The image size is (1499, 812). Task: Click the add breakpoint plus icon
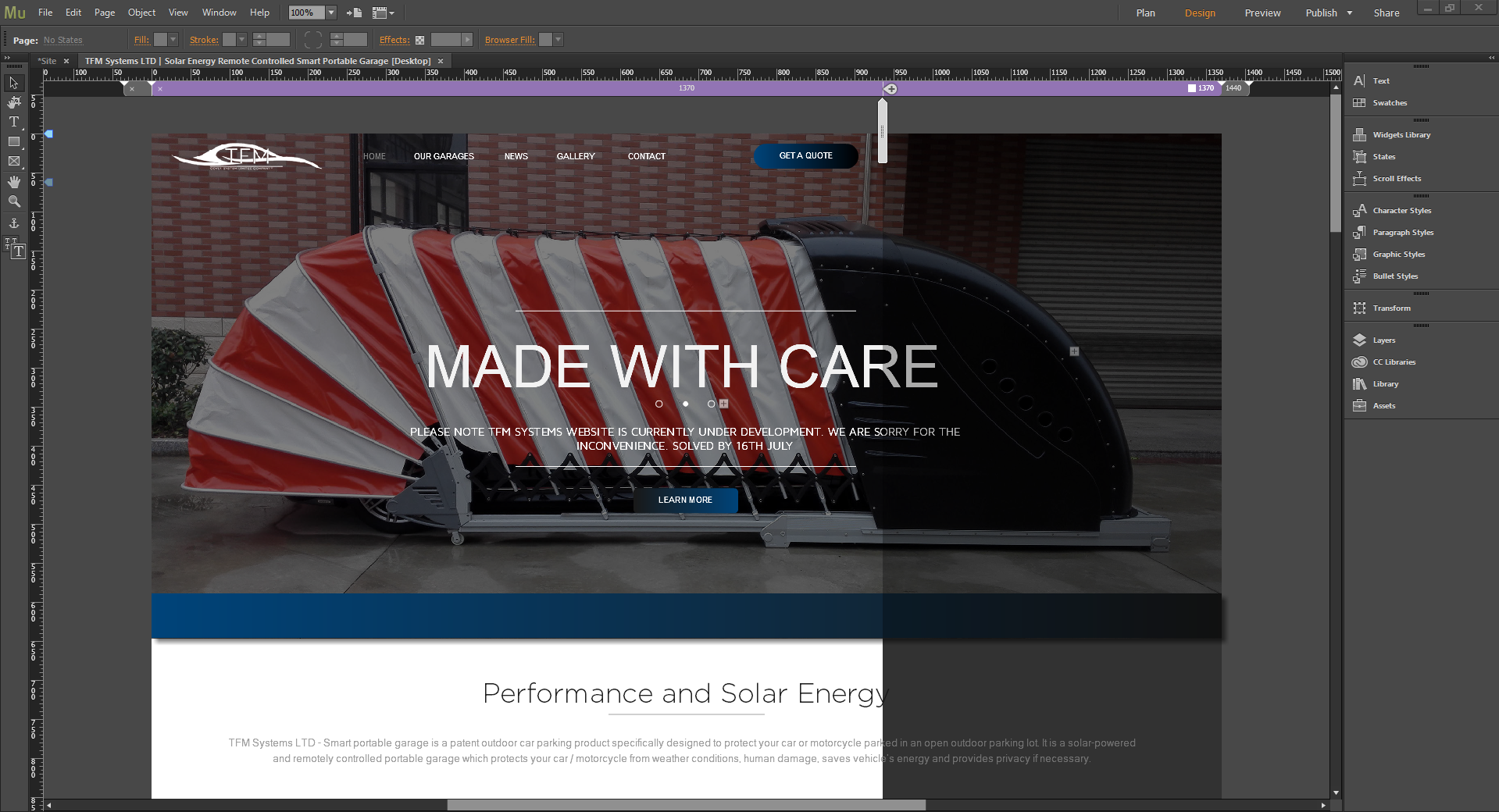click(890, 89)
